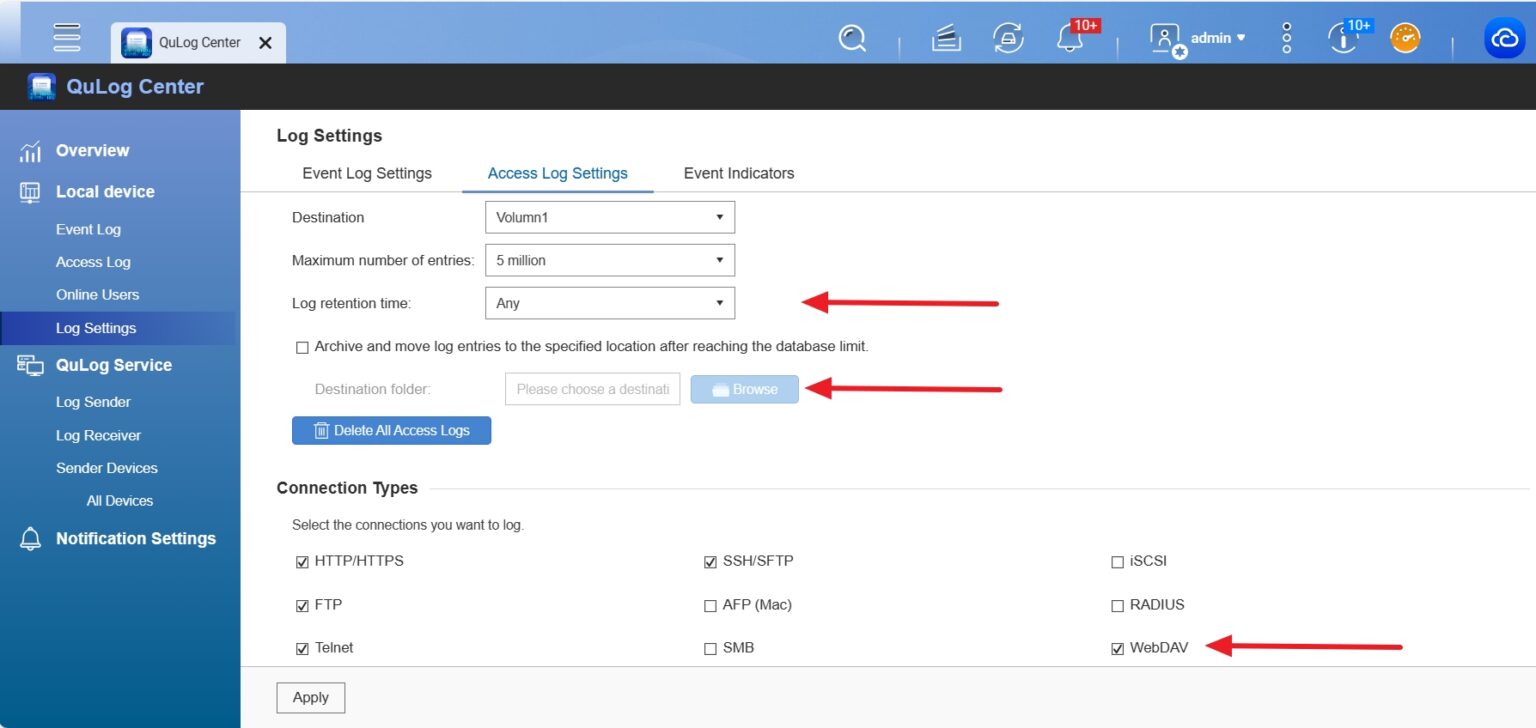
Task: Switch to the Event Indicators tab
Action: tap(738, 173)
